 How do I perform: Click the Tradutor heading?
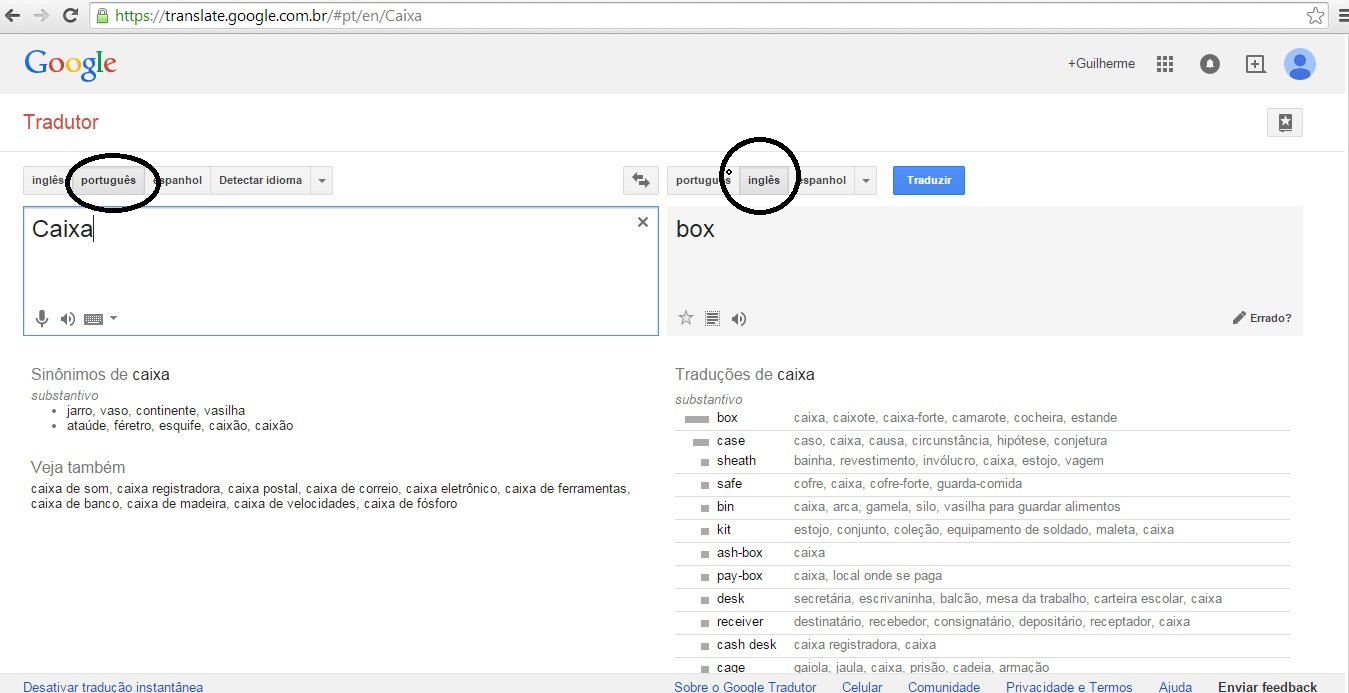[61, 122]
